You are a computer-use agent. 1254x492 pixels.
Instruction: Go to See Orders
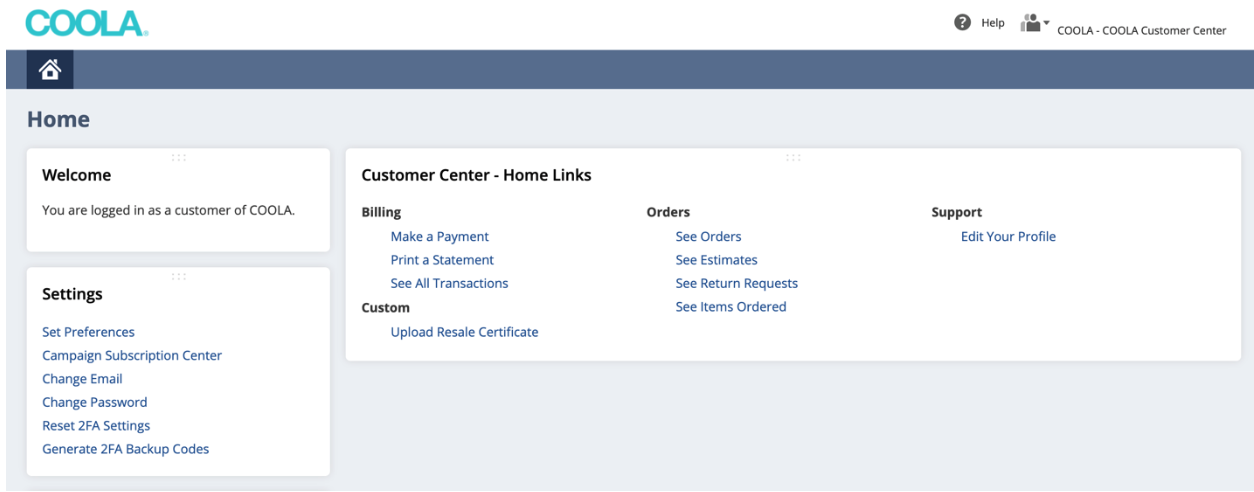708,237
